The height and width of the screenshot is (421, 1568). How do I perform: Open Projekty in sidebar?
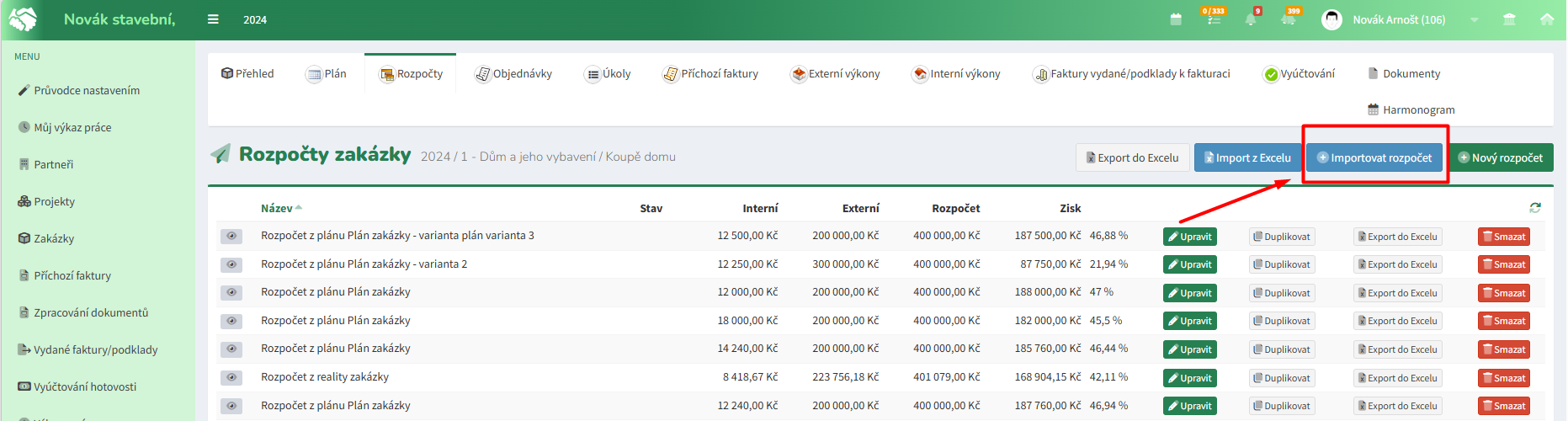pyautogui.click(x=46, y=201)
